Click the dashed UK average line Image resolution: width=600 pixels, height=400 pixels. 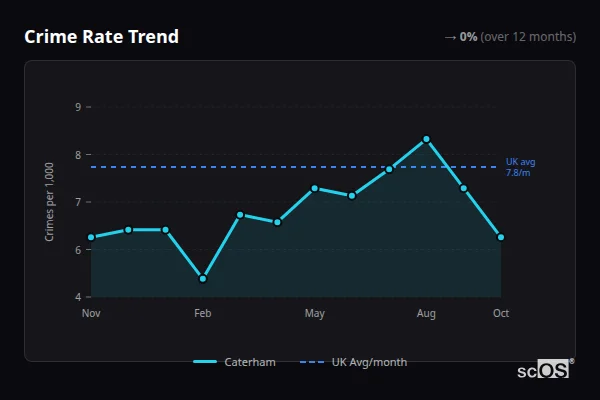click(293, 167)
